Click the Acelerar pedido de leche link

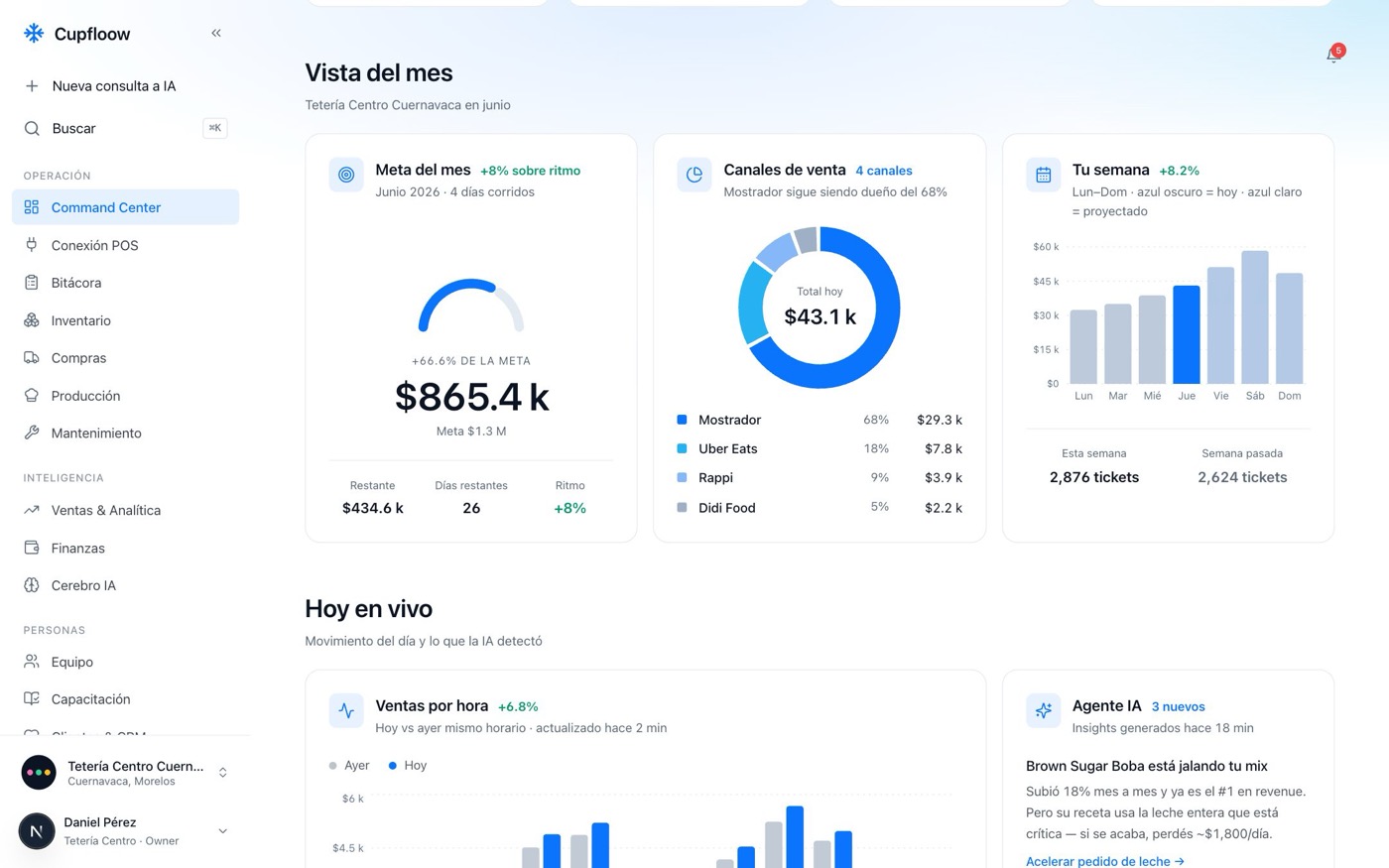[1105, 861]
